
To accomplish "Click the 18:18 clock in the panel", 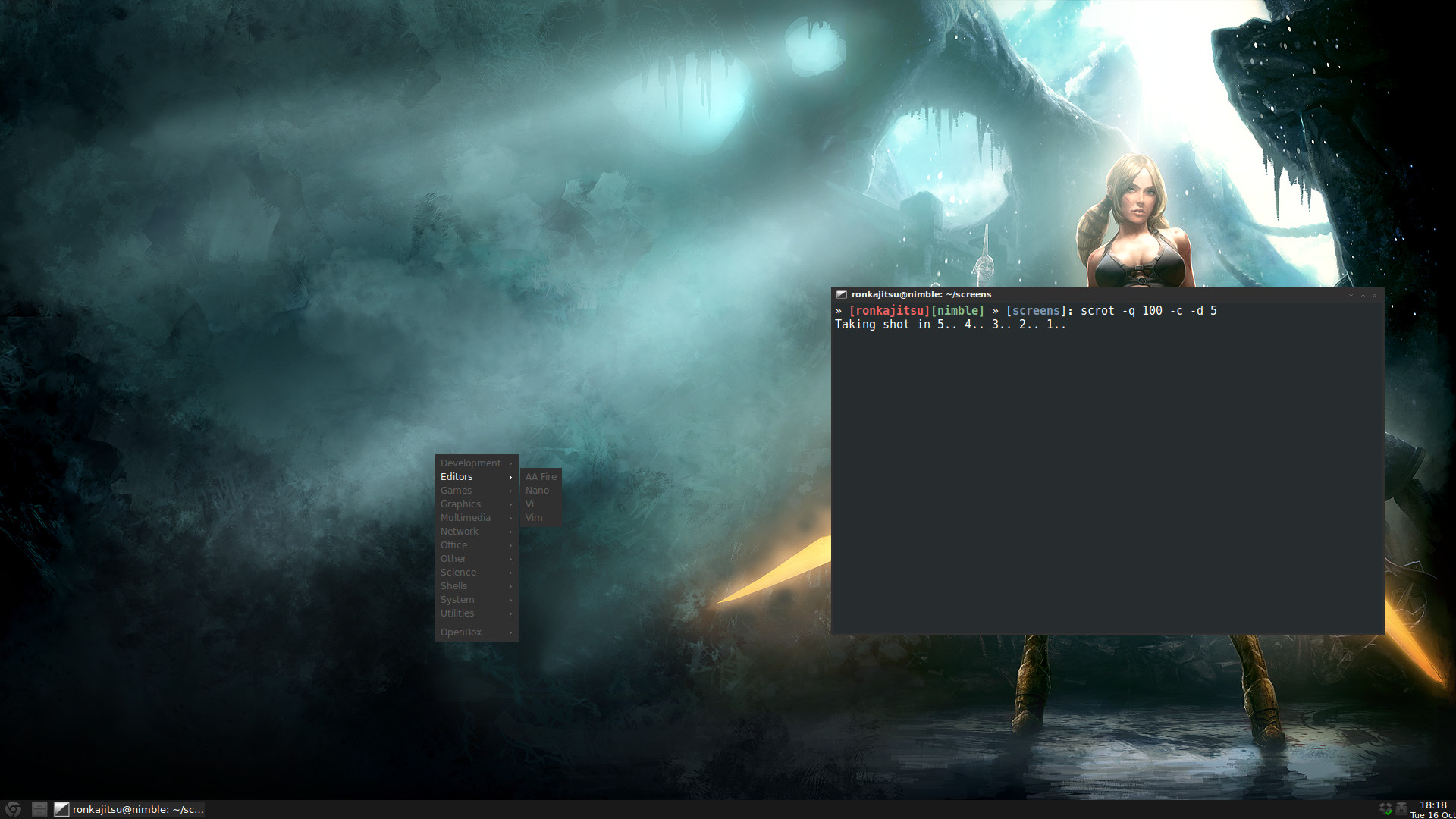I will (x=1432, y=805).
